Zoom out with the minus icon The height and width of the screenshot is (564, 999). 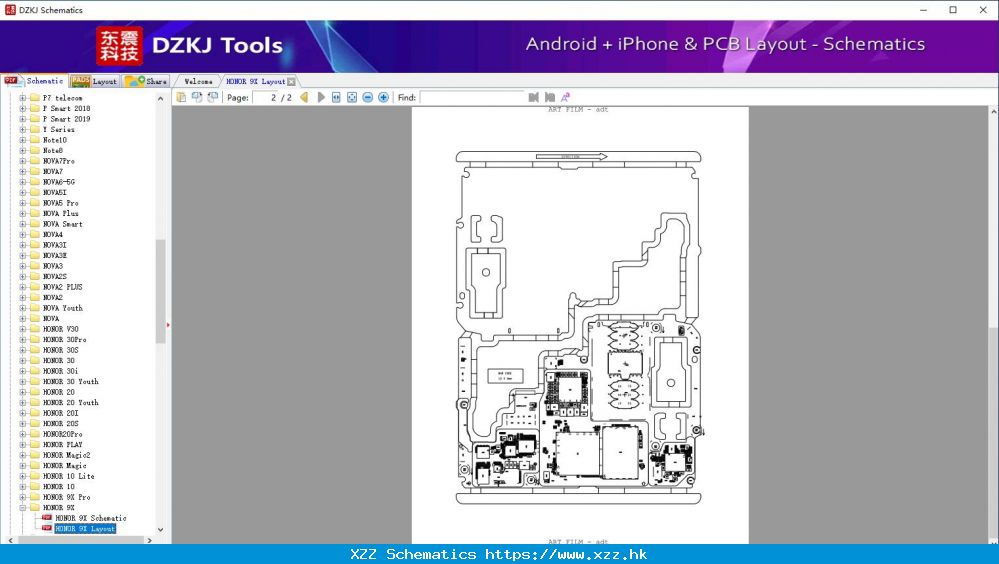tap(368, 97)
